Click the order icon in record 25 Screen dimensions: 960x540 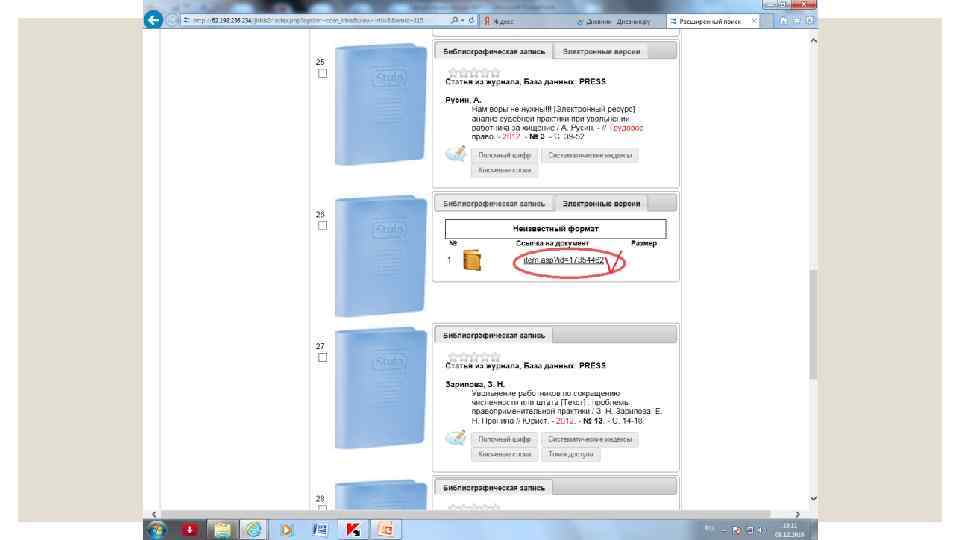pos(455,153)
